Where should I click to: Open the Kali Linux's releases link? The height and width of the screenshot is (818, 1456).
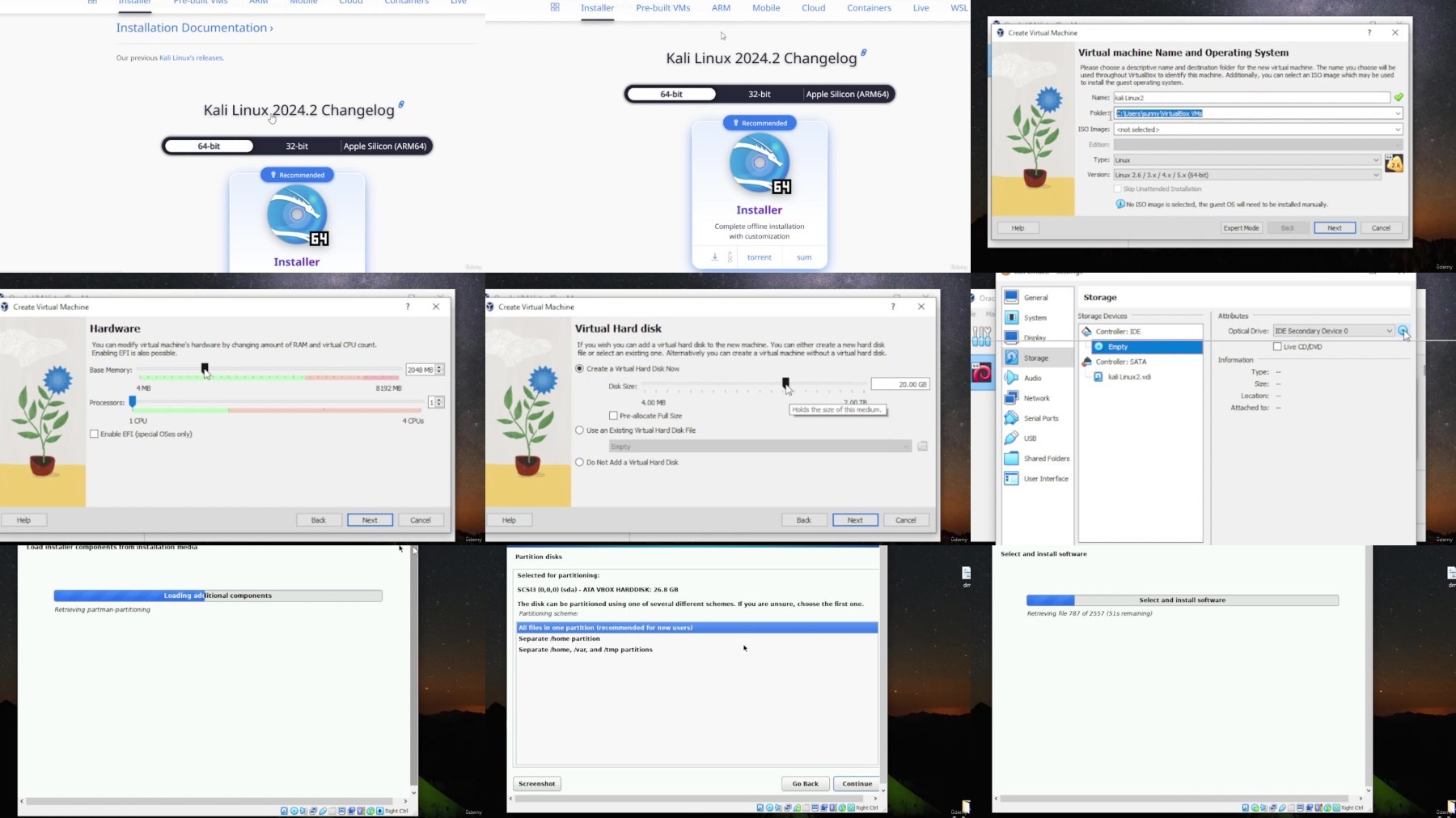click(191, 58)
